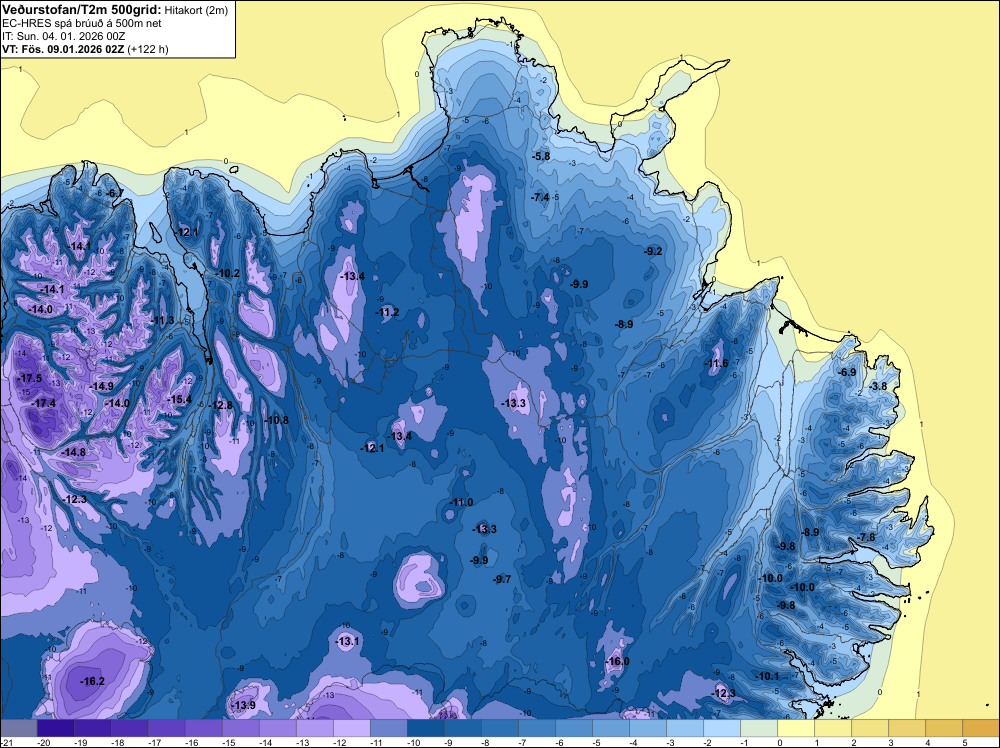Select the legend swatch between -13 and -12
1000x748 pixels.
point(315,728)
